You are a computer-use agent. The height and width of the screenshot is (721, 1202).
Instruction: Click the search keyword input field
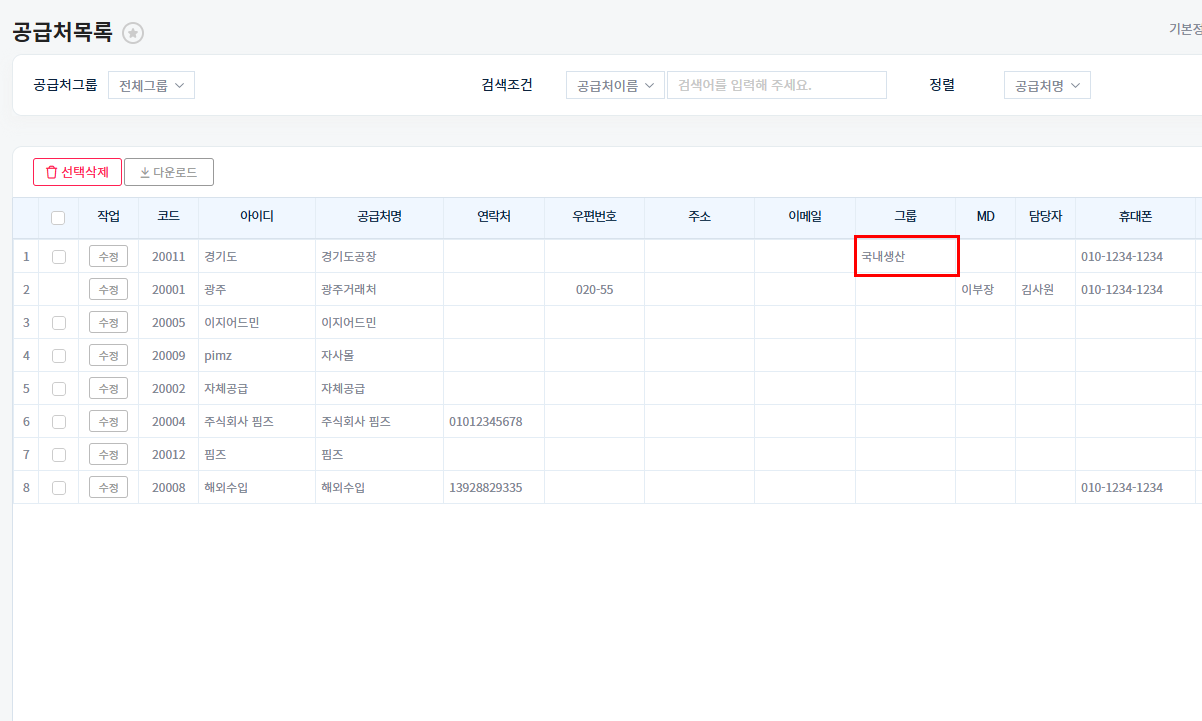[776, 85]
